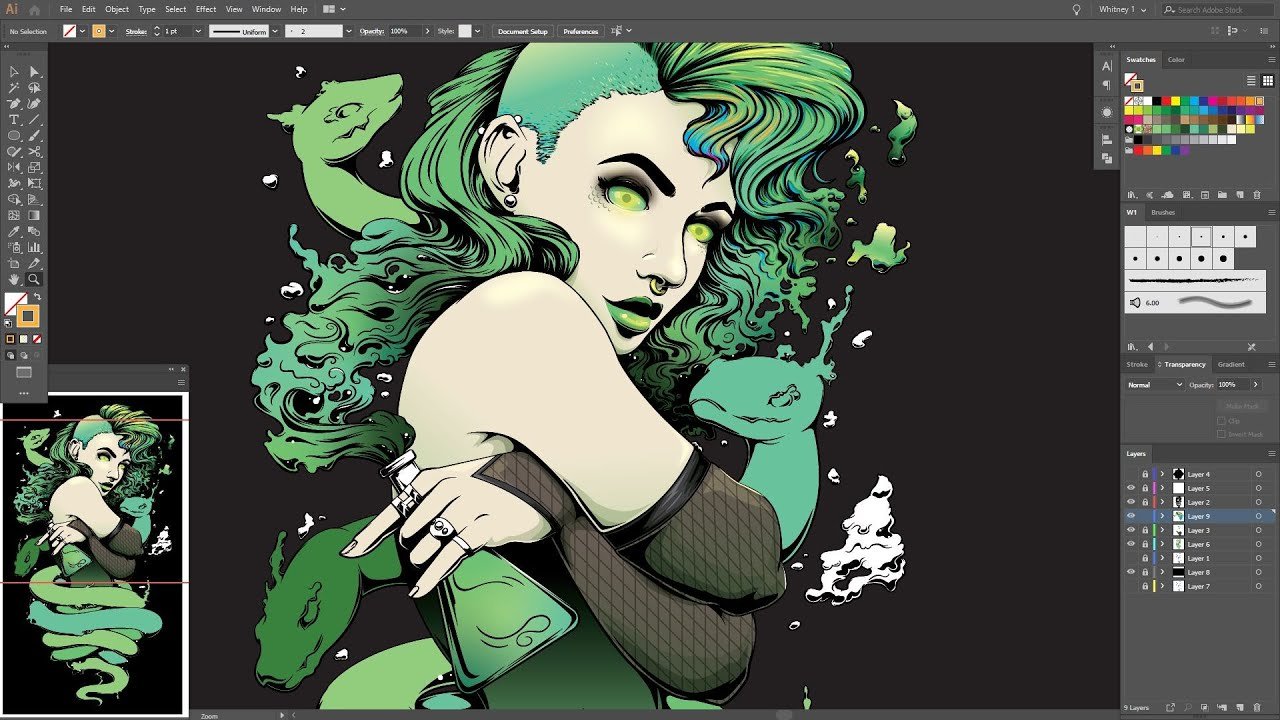Hide Layer 6 visibility eye
Image resolution: width=1280 pixels, height=720 pixels.
coord(1131,544)
